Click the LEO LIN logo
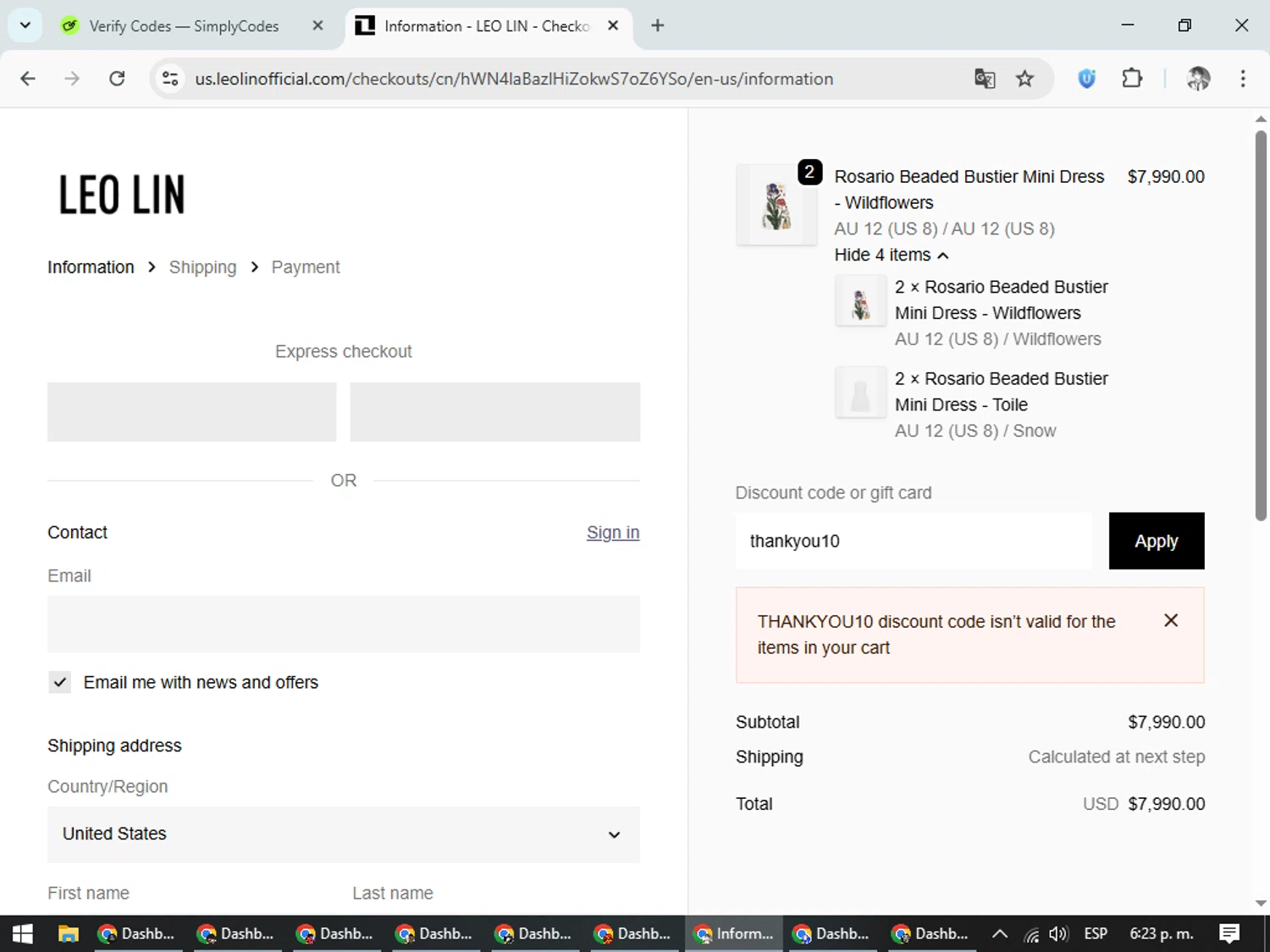Viewport: 1270px width, 952px height. pos(121,195)
